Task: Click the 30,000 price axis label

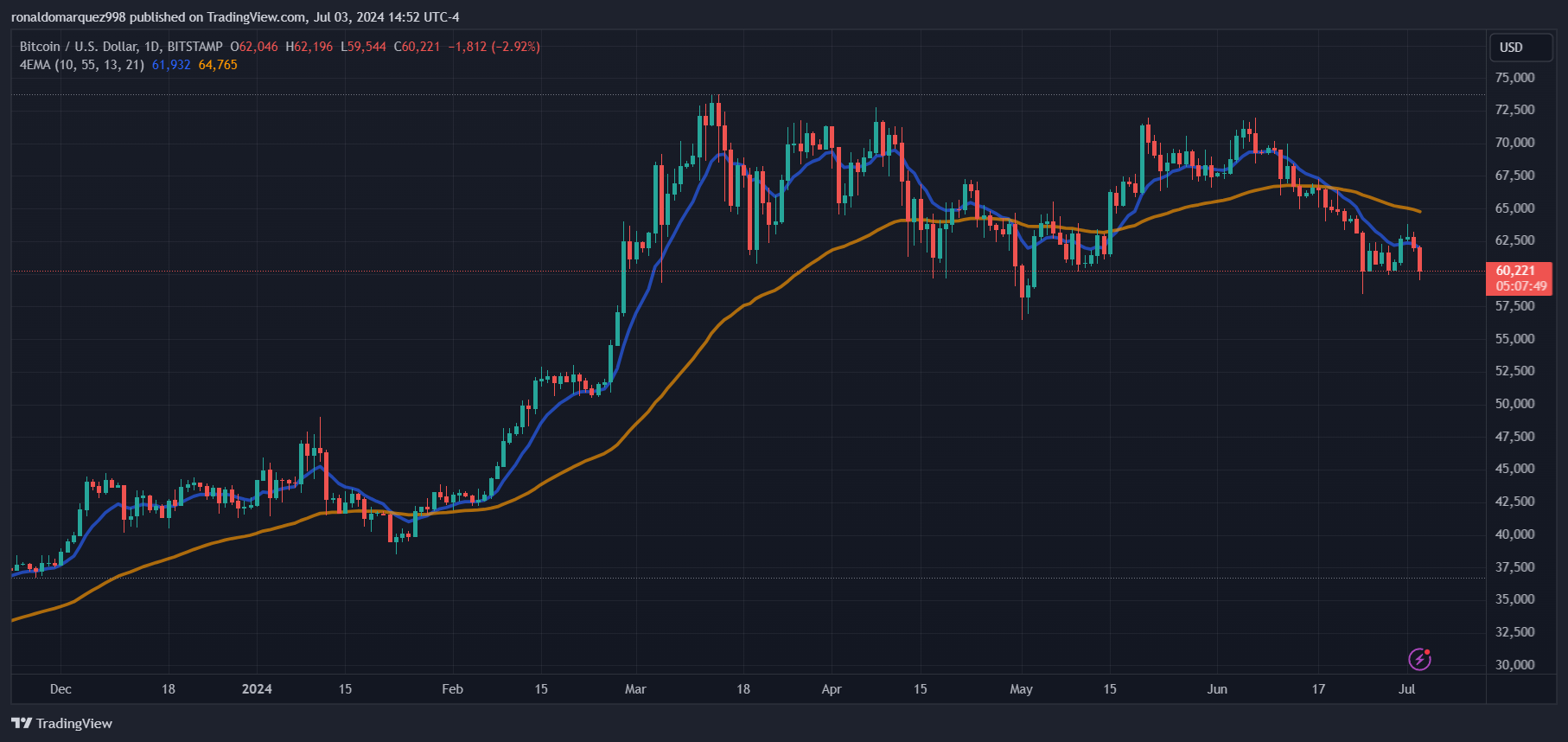Action: click(x=1514, y=665)
